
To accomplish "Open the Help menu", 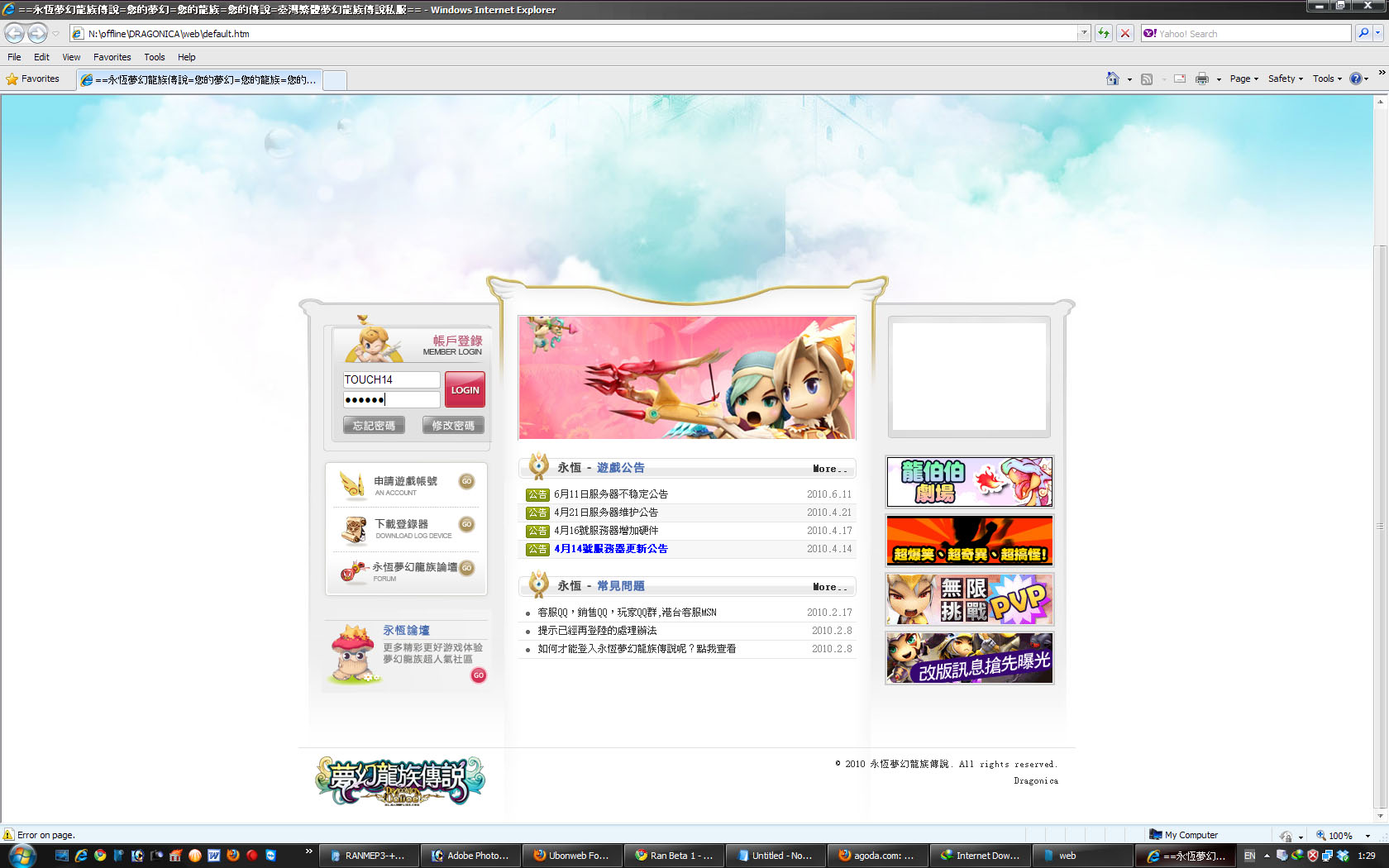I will pos(187,57).
